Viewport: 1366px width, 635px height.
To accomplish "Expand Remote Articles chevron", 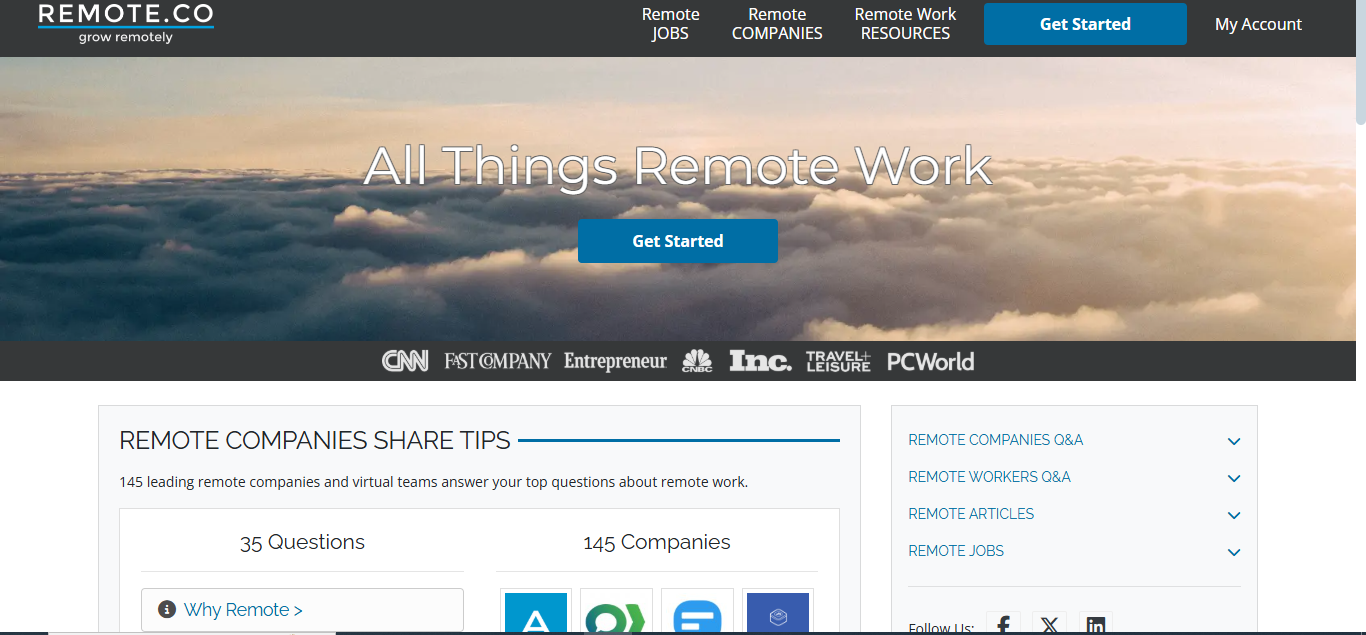I will pyautogui.click(x=1234, y=515).
